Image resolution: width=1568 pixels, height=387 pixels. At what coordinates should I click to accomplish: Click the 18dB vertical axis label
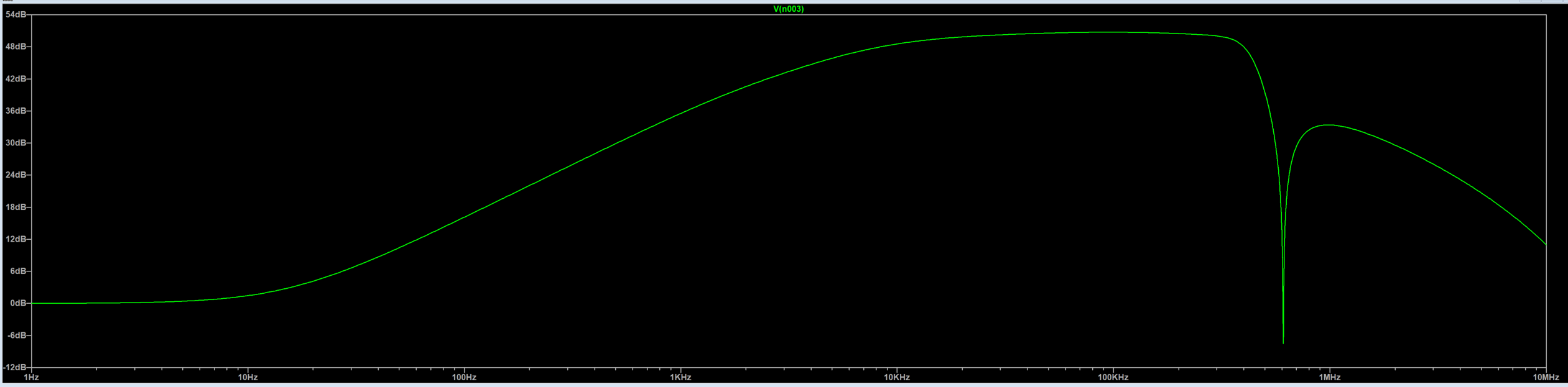(x=15, y=207)
